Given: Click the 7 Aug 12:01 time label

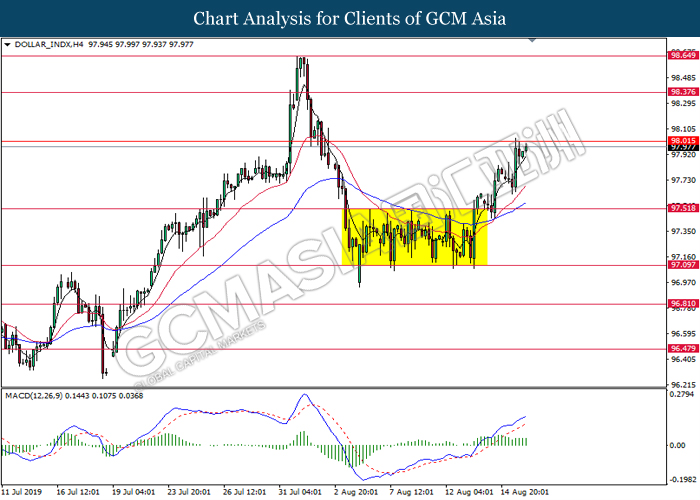Looking at the screenshot, I should (x=411, y=492).
